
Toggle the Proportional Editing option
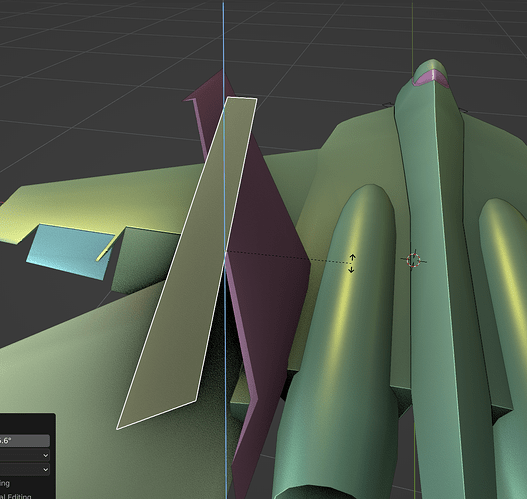[x=16, y=496]
